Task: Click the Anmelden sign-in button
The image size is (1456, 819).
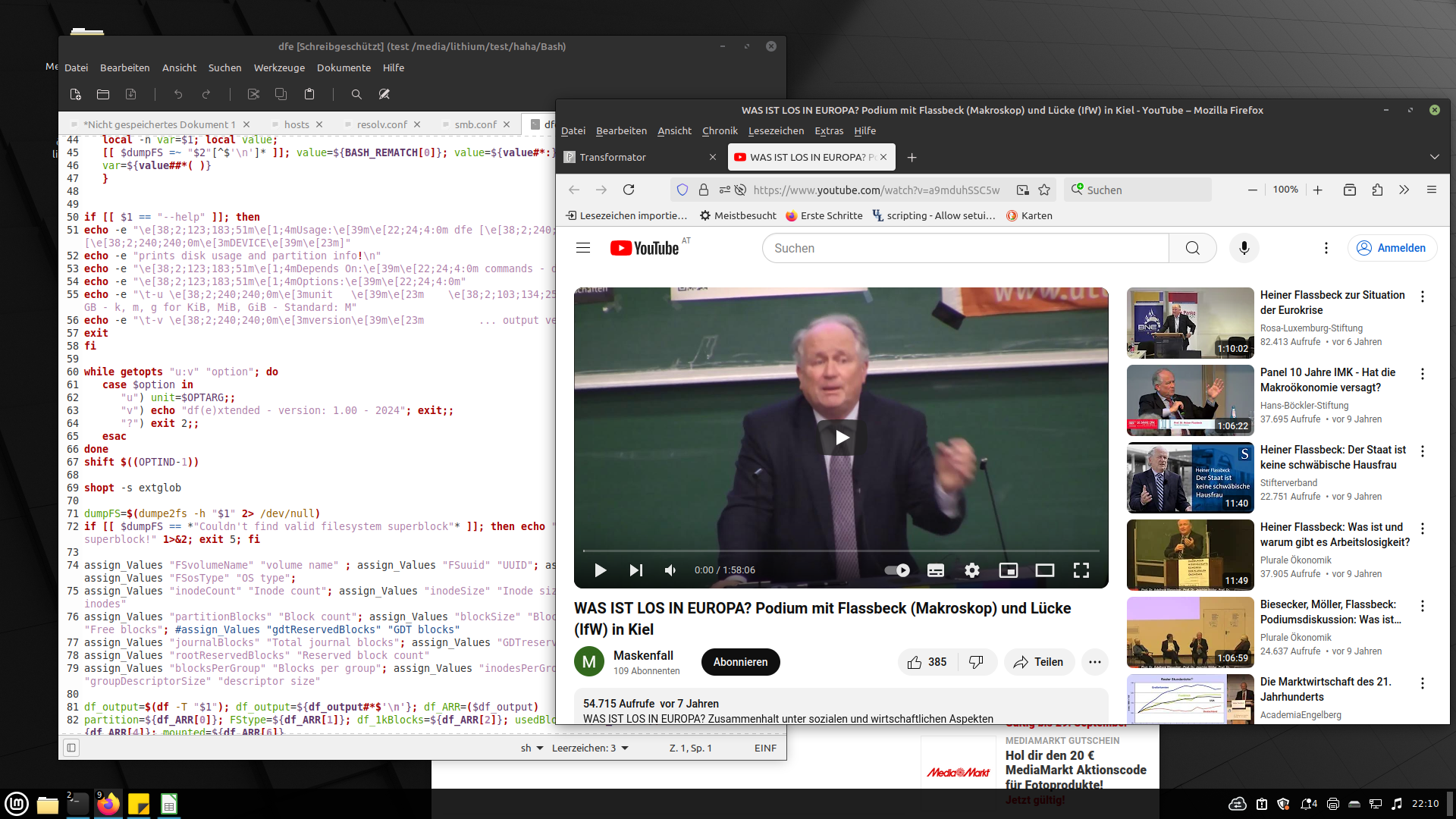Action: [1392, 248]
